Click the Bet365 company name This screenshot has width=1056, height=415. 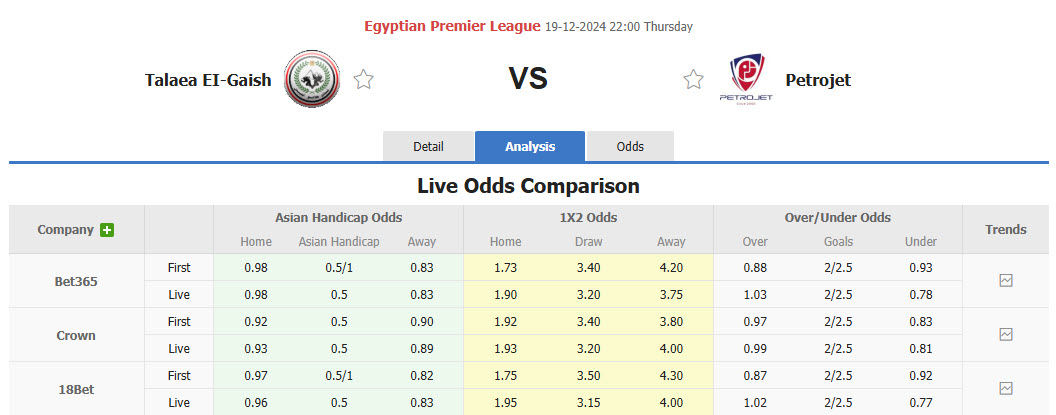point(76,282)
